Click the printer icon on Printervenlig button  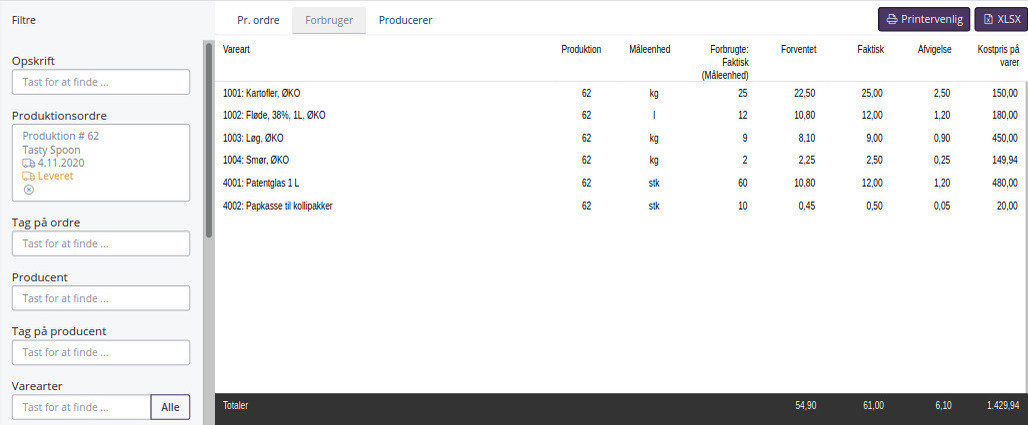click(x=892, y=19)
